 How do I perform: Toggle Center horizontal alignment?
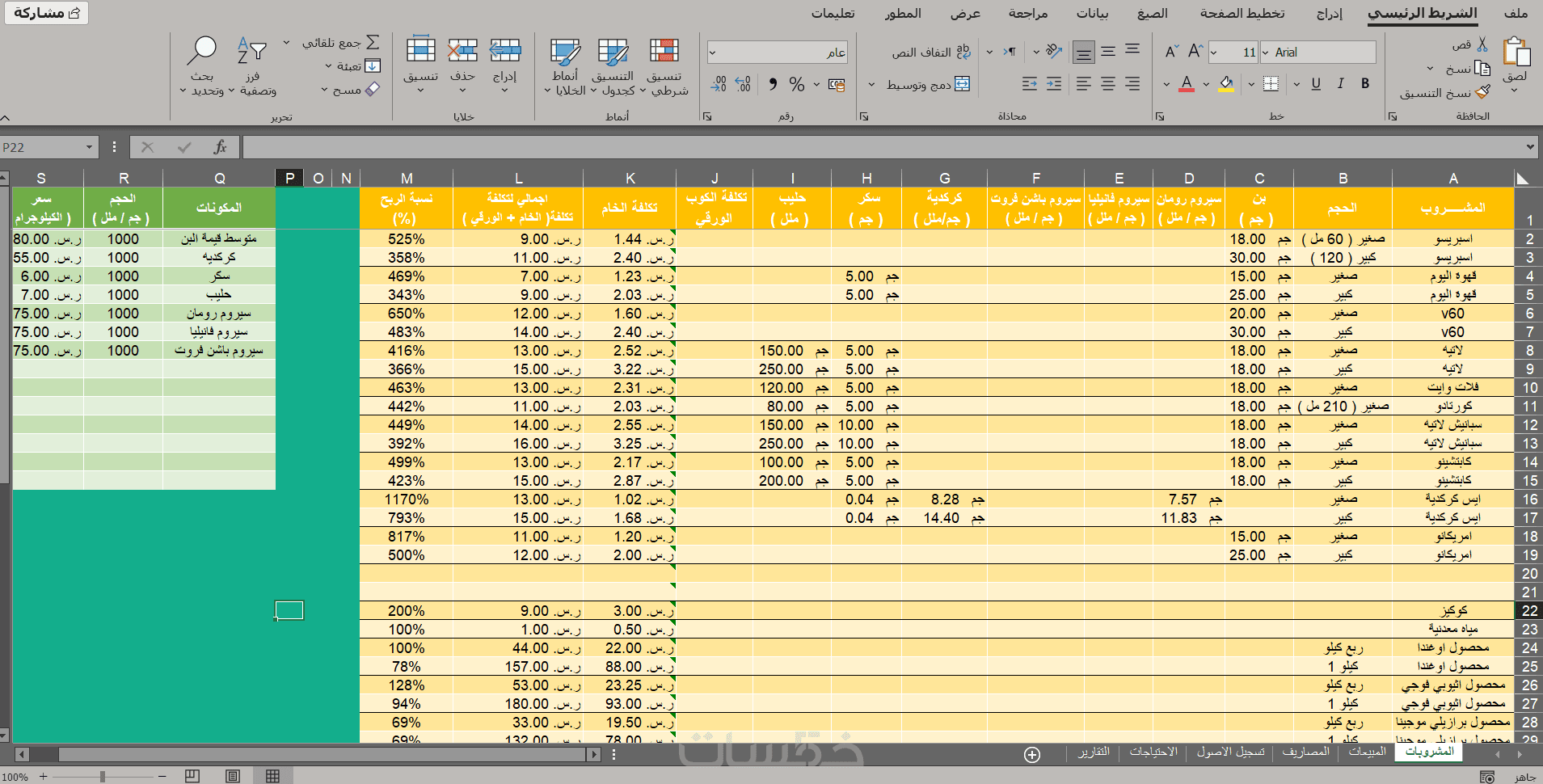pos(1108,83)
